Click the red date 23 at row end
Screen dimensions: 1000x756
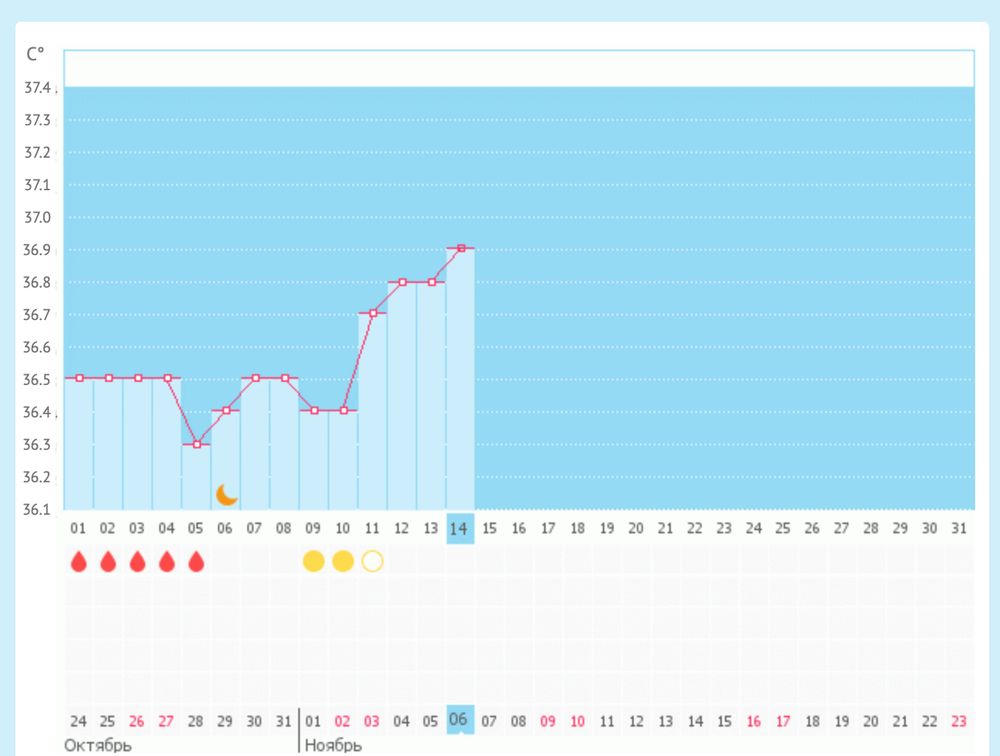click(959, 721)
